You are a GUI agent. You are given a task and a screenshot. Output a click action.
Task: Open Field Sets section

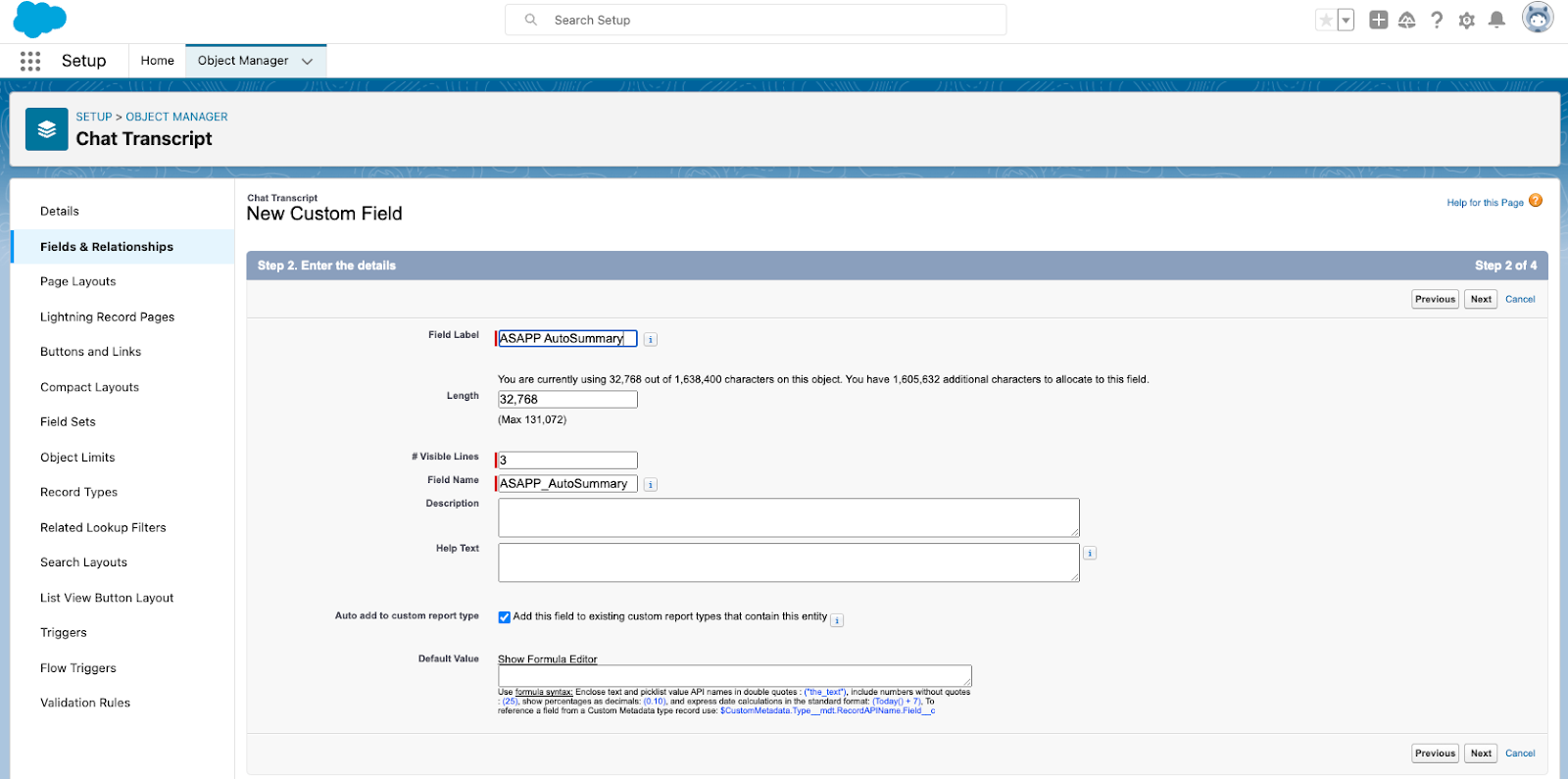69,422
